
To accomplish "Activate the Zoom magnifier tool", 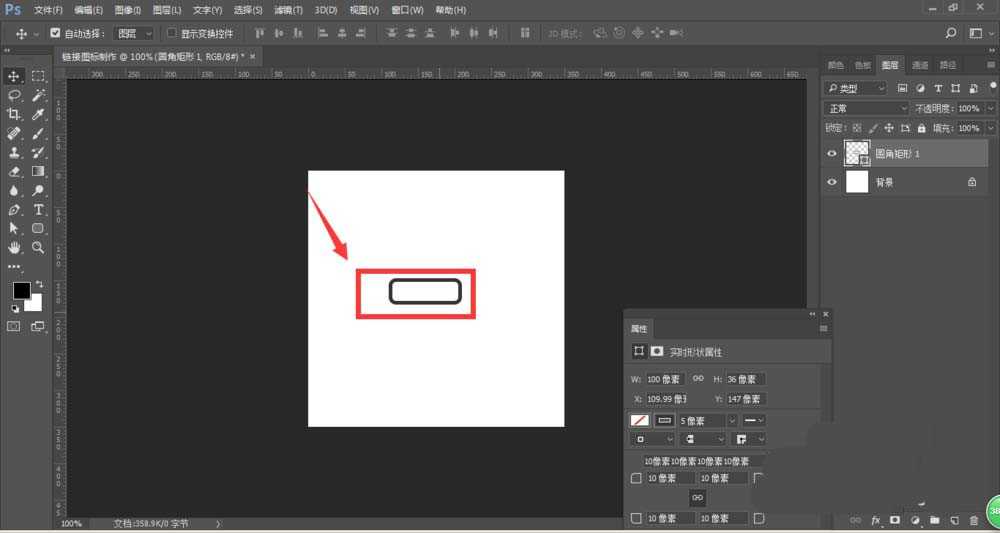I will click(x=38, y=247).
